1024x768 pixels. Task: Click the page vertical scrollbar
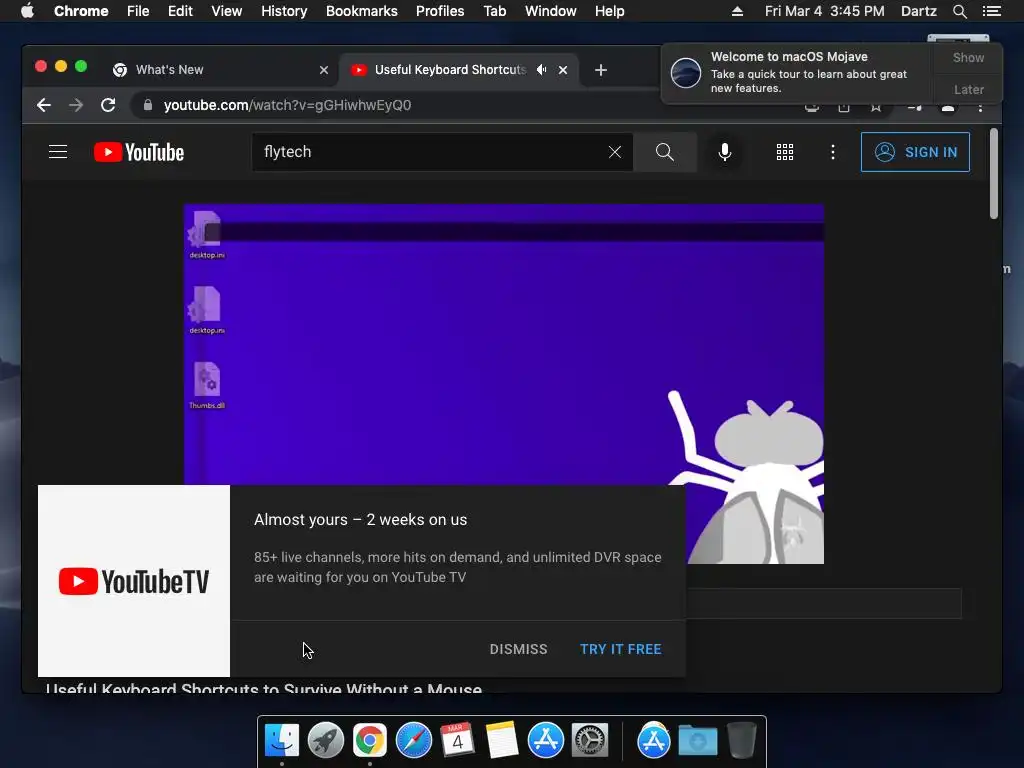(x=993, y=174)
